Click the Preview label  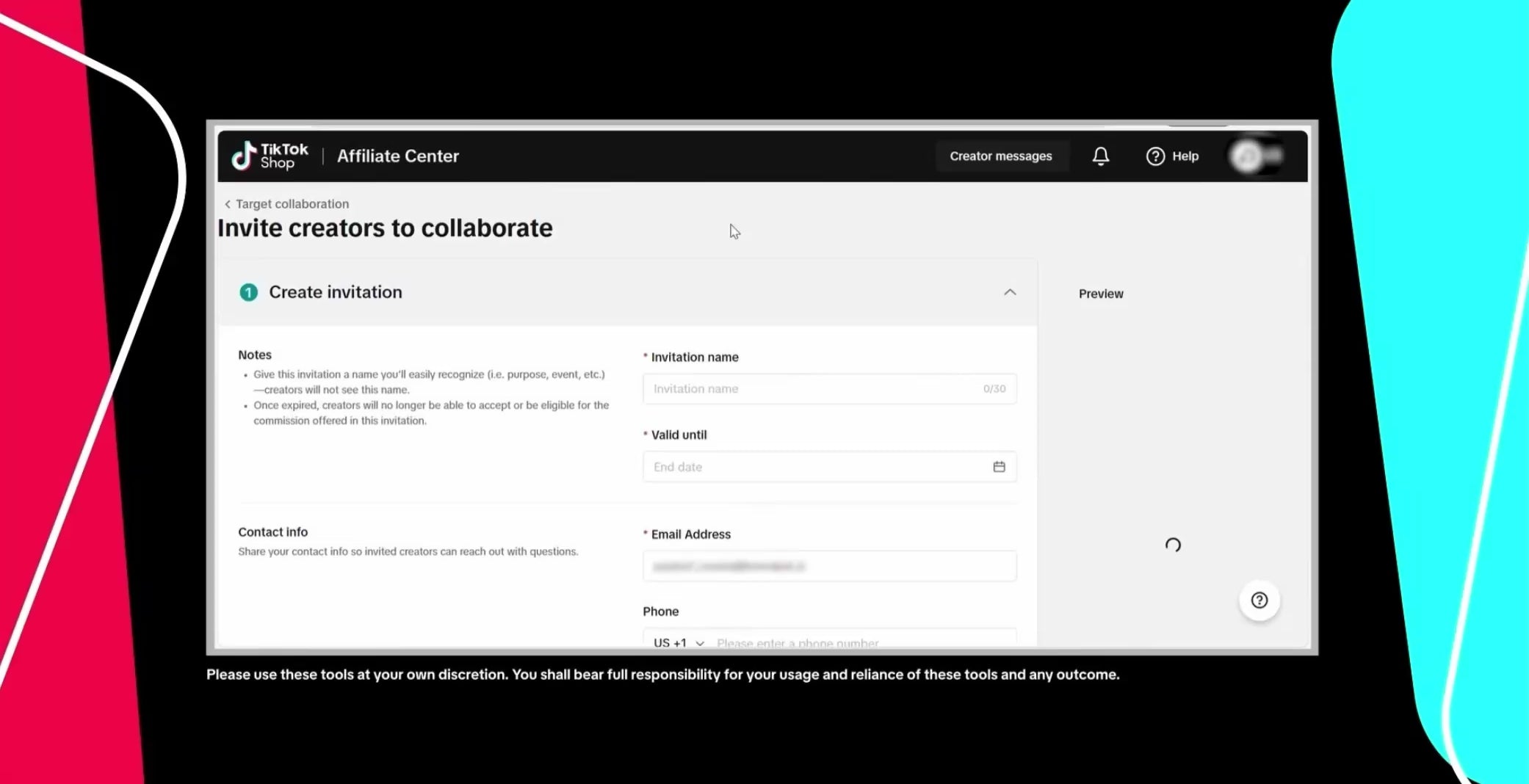pyautogui.click(x=1101, y=294)
